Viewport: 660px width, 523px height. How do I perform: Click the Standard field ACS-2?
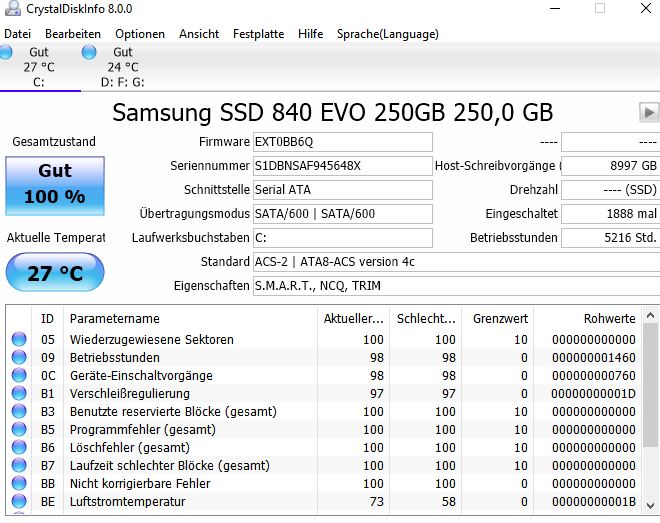tap(456, 262)
